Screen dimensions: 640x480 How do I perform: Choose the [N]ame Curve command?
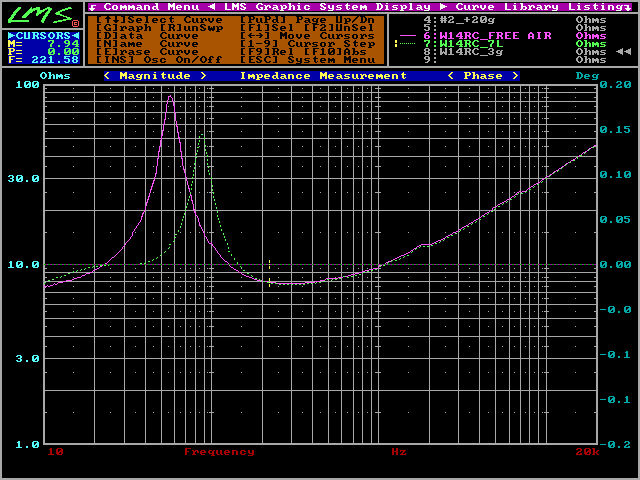147,44
